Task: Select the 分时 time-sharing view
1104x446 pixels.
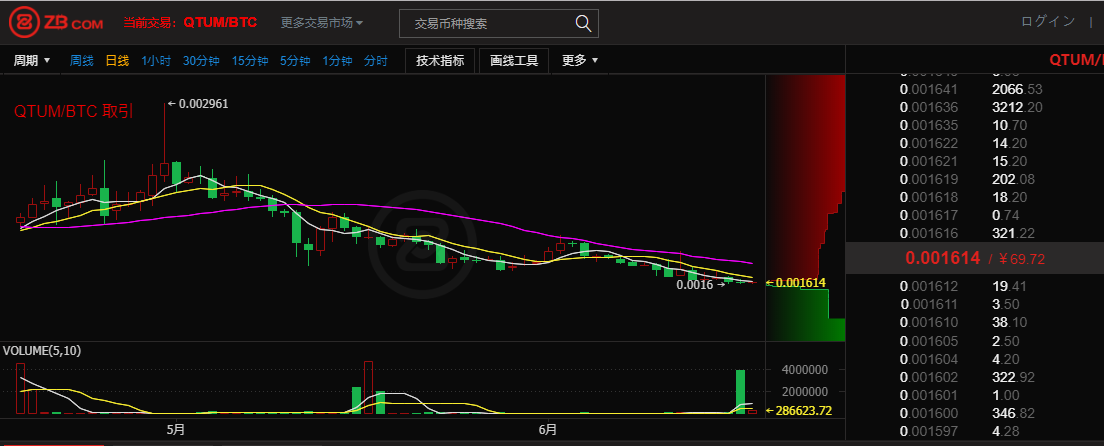Action: click(x=376, y=61)
